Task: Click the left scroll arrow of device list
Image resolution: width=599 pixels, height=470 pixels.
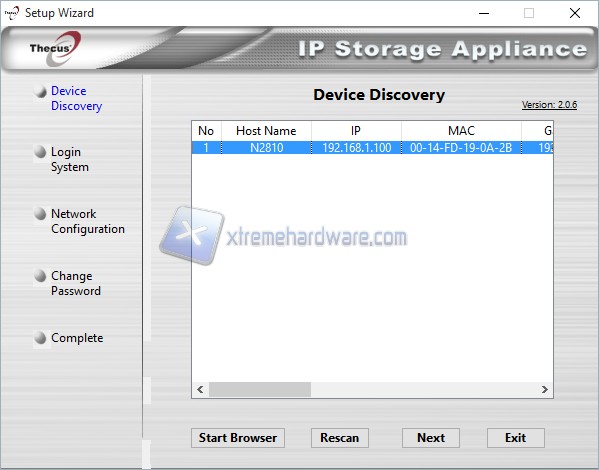Action: (x=200, y=389)
